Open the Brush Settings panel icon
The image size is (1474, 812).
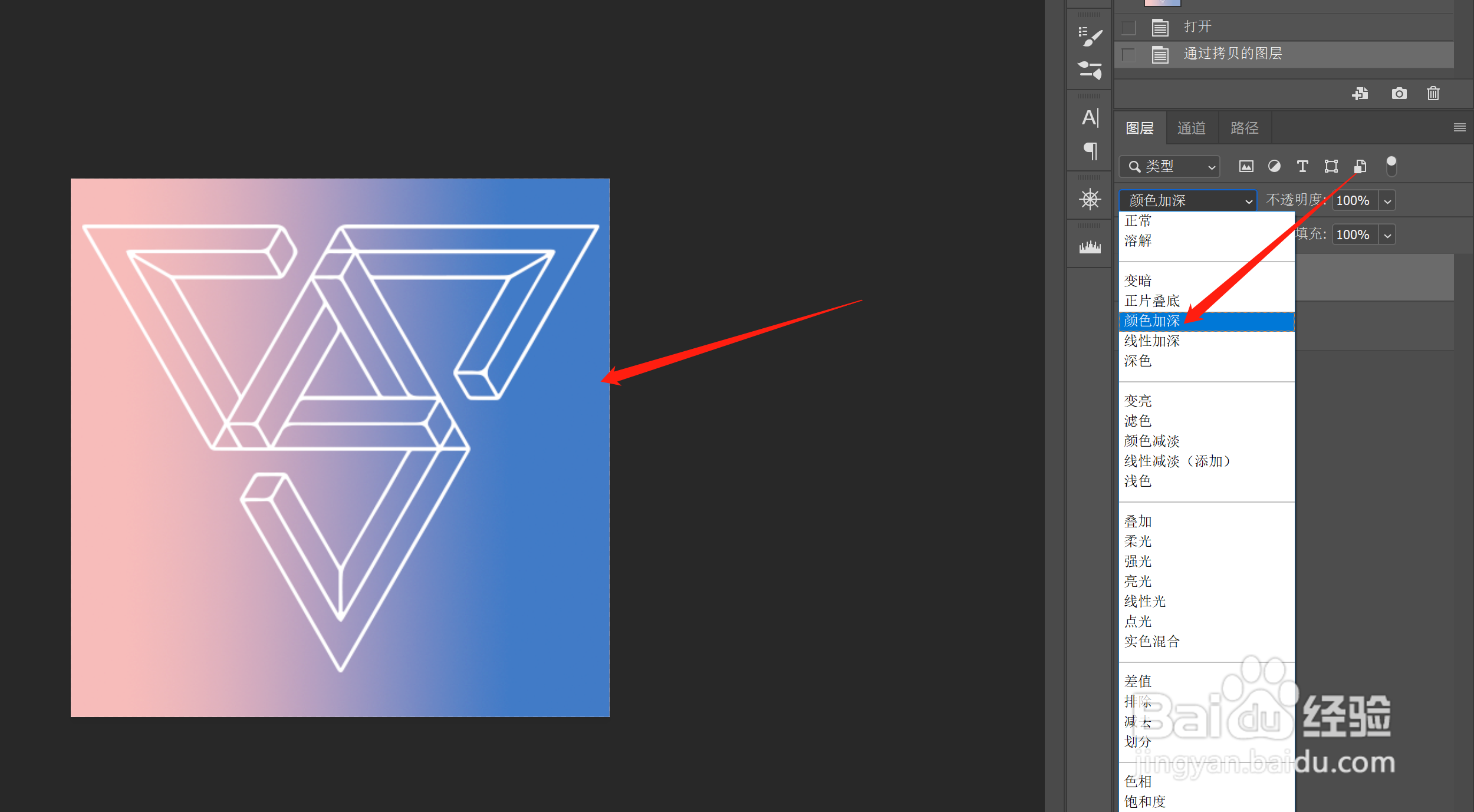[1090, 37]
